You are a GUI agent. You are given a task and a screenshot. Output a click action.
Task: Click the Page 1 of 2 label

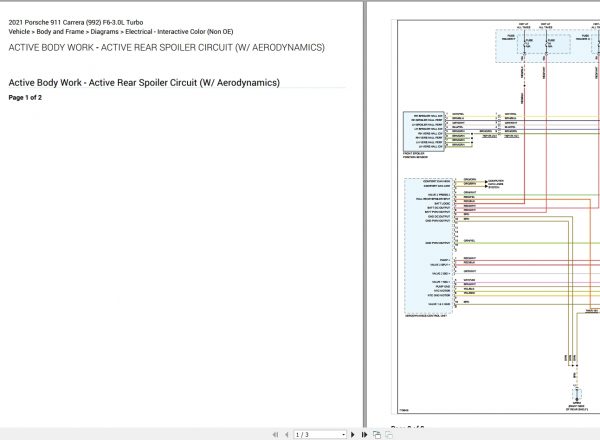25,98
